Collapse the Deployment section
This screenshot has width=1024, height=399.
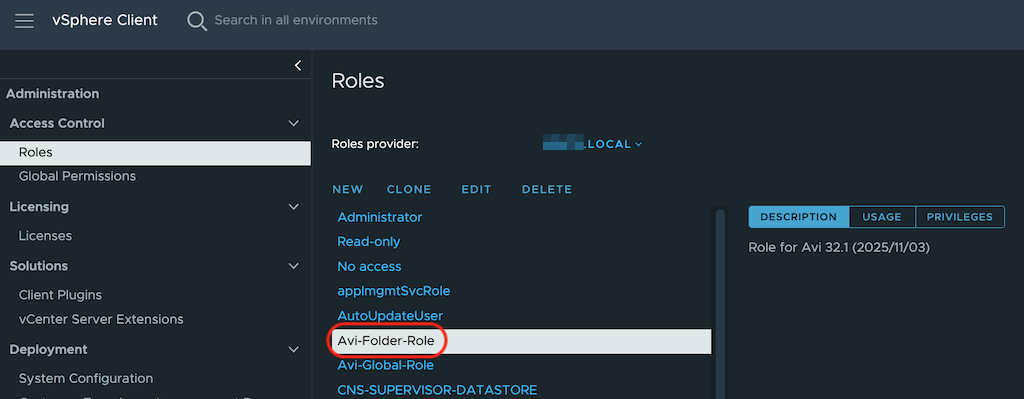[294, 349]
